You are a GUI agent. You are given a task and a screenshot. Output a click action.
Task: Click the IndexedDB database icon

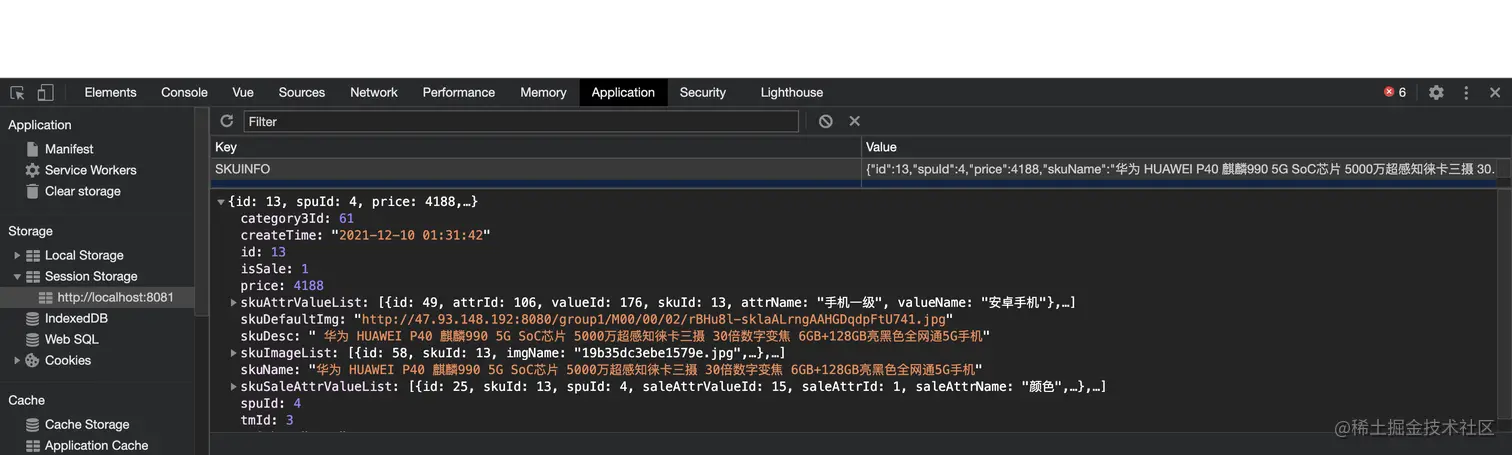[x=33, y=318]
